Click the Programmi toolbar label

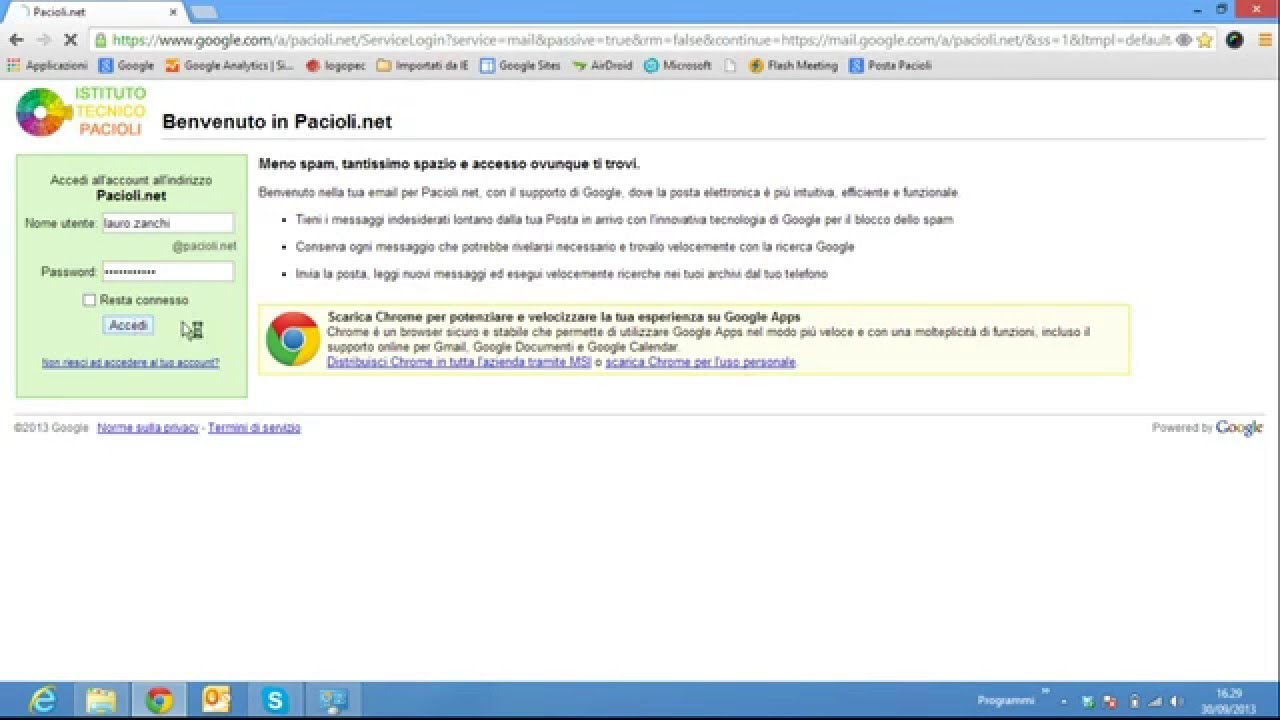[x=1005, y=700]
